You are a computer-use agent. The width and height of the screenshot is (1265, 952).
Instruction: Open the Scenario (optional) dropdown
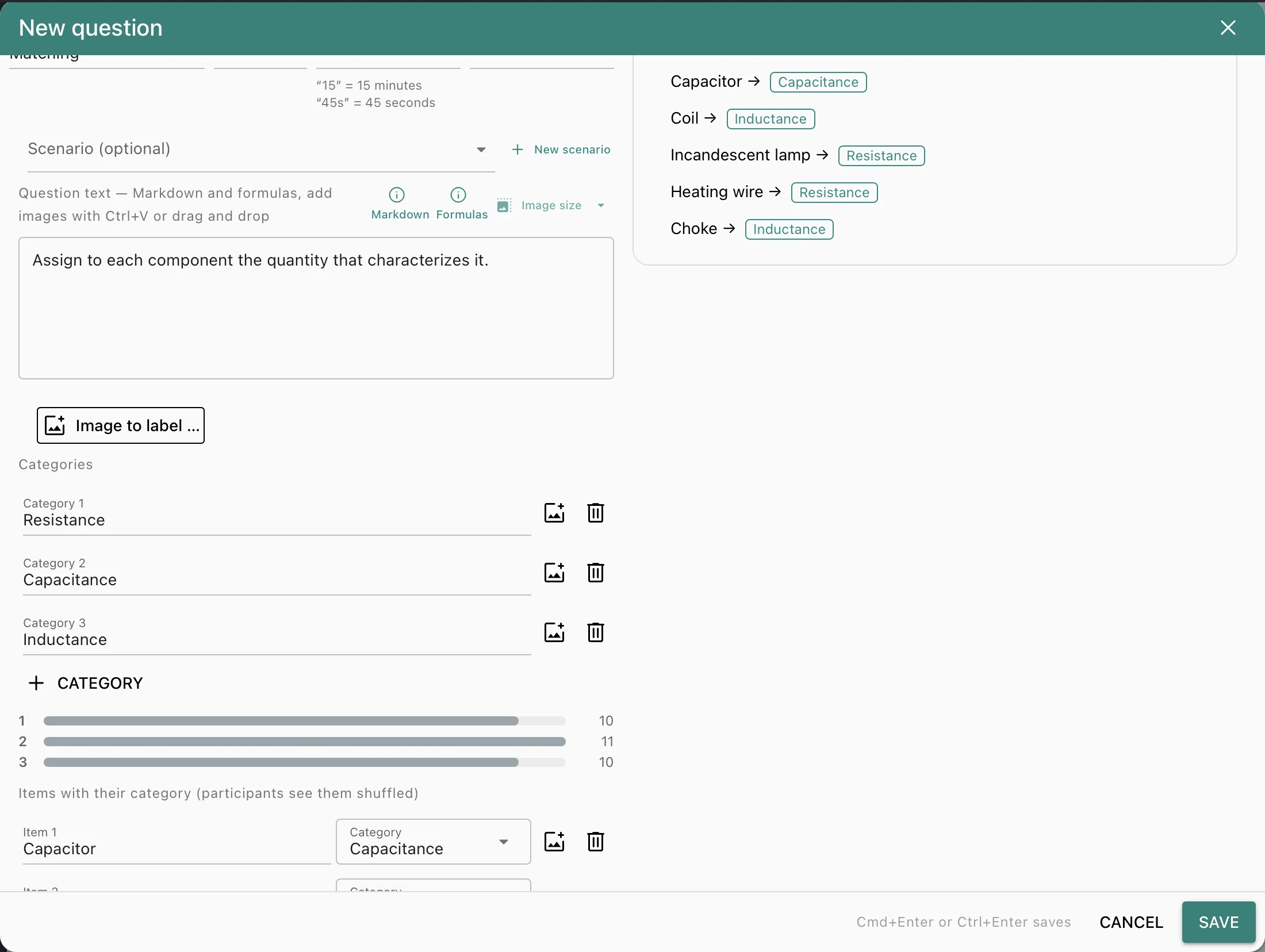(261, 149)
